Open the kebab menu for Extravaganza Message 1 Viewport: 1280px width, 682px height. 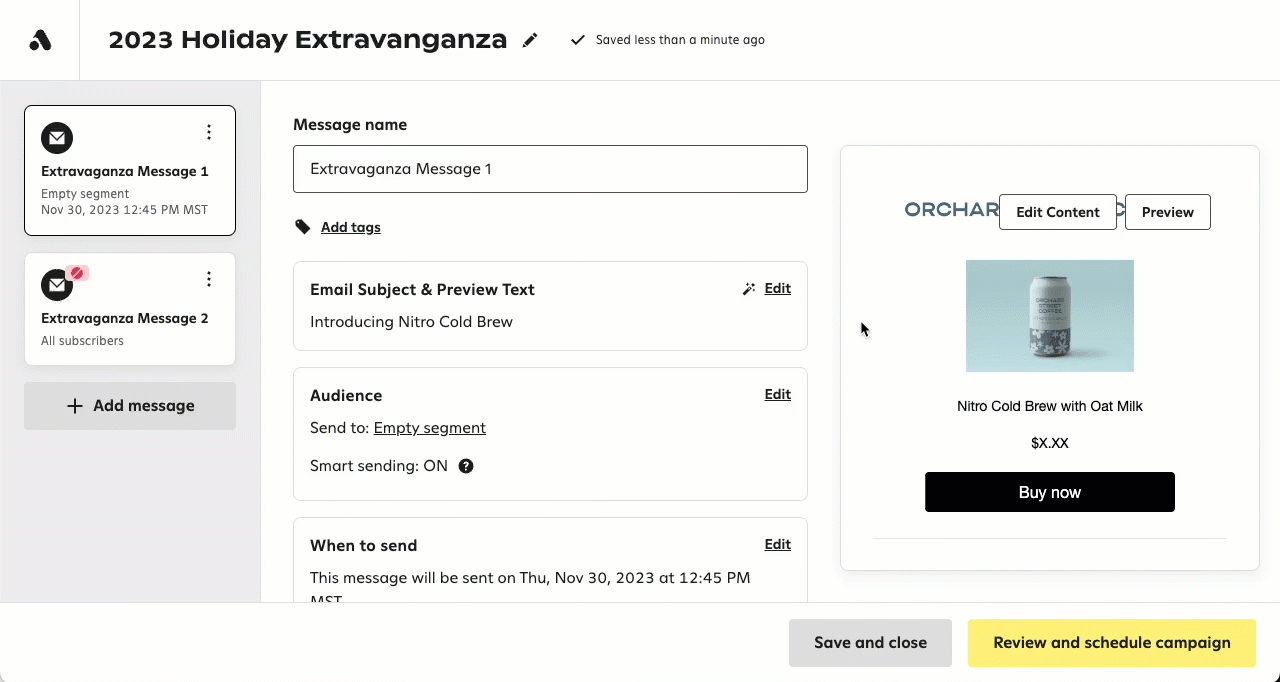(x=209, y=131)
